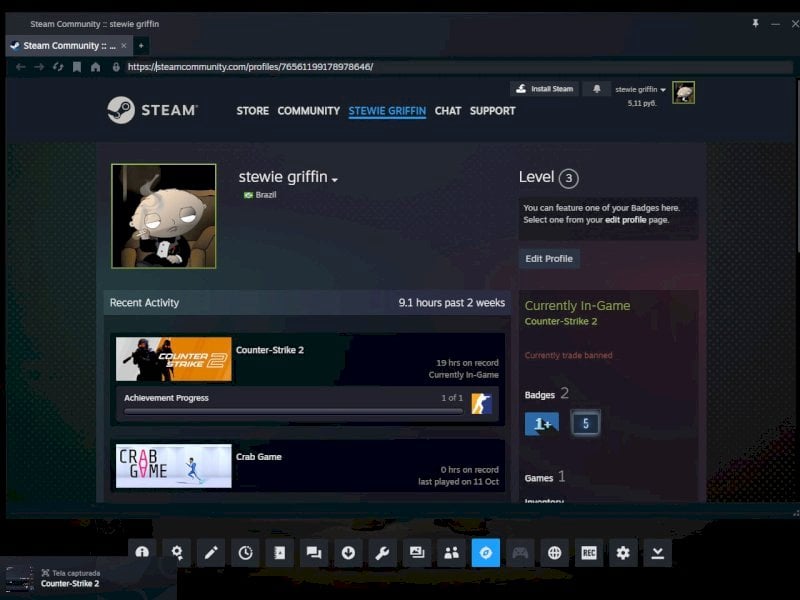The image size is (800, 600).
Task: Expand the profile name history arrow
Action: click(x=335, y=180)
